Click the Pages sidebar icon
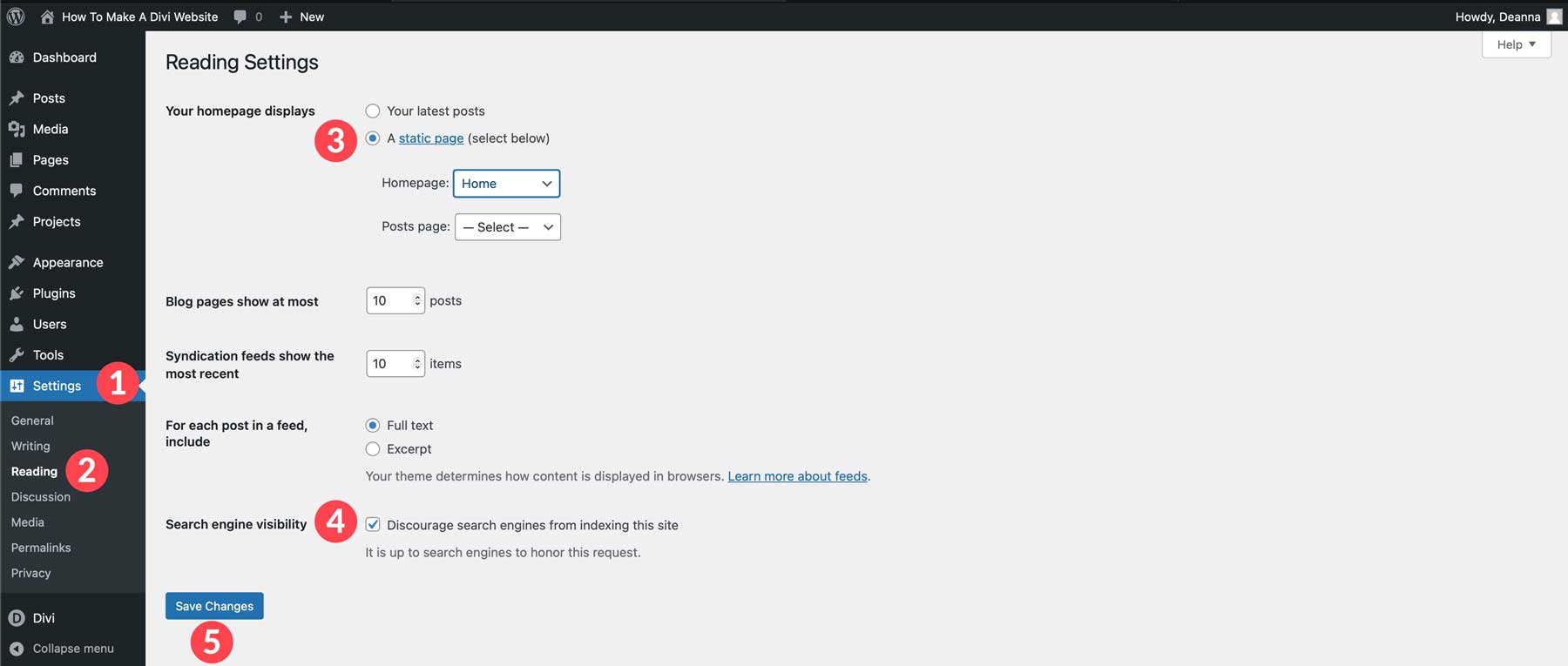Viewport: 1568px width, 666px height. click(x=17, y=160)
